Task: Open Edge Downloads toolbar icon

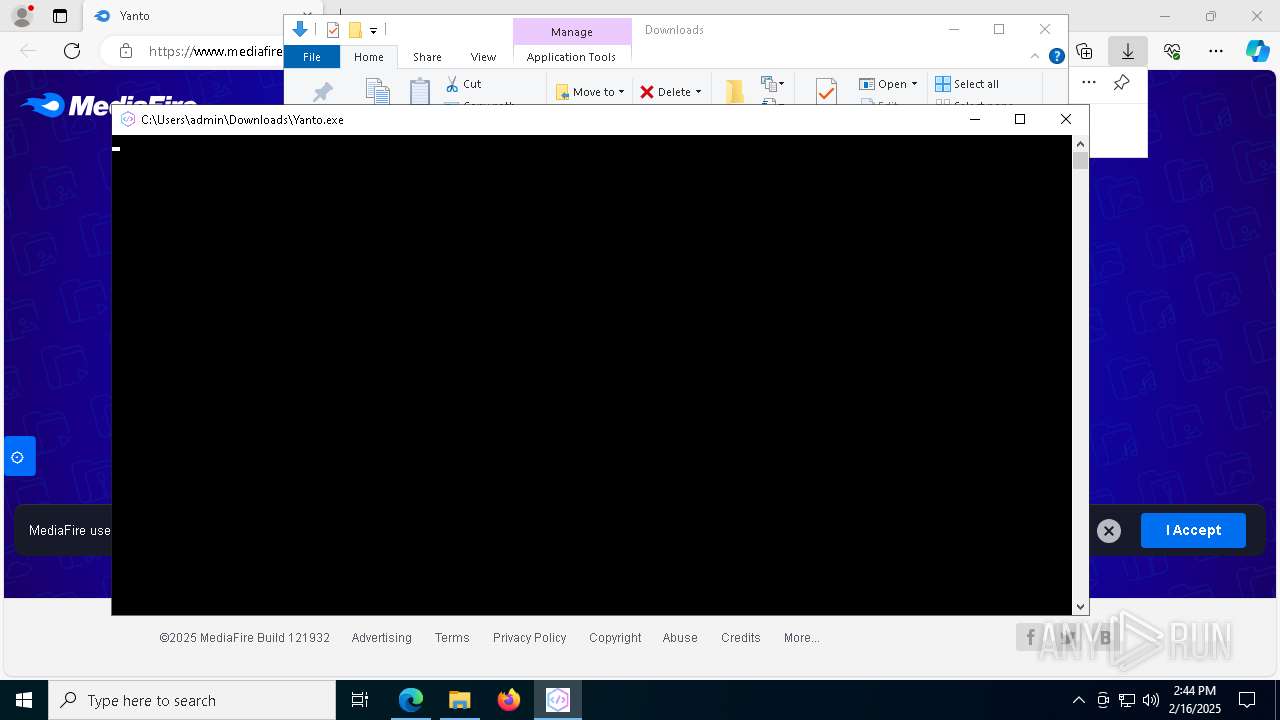Action: [x=1127, y=51]
